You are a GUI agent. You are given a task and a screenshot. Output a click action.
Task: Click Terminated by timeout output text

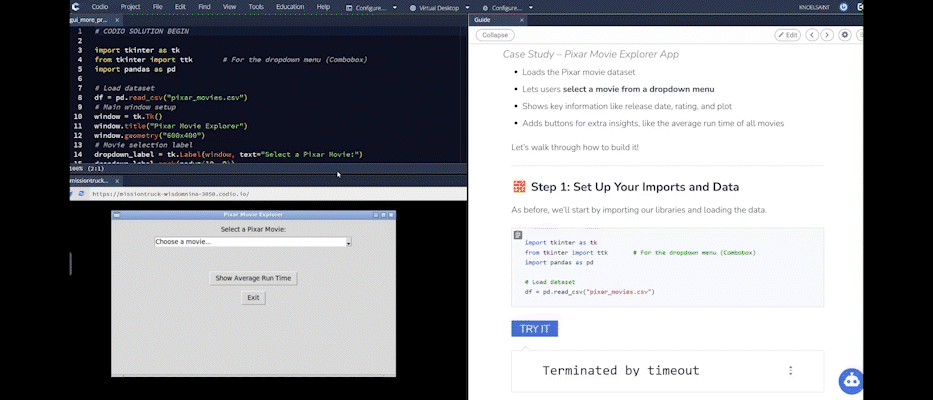coord(621,370)
